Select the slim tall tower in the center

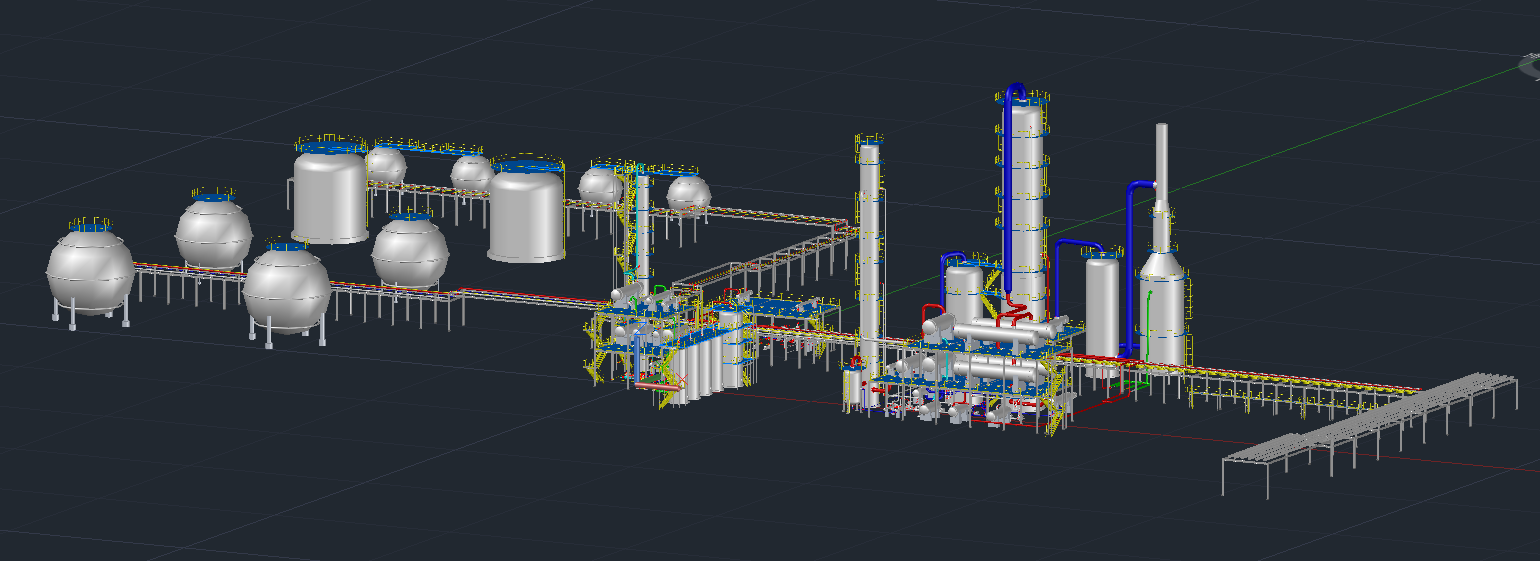coord(870,272)
